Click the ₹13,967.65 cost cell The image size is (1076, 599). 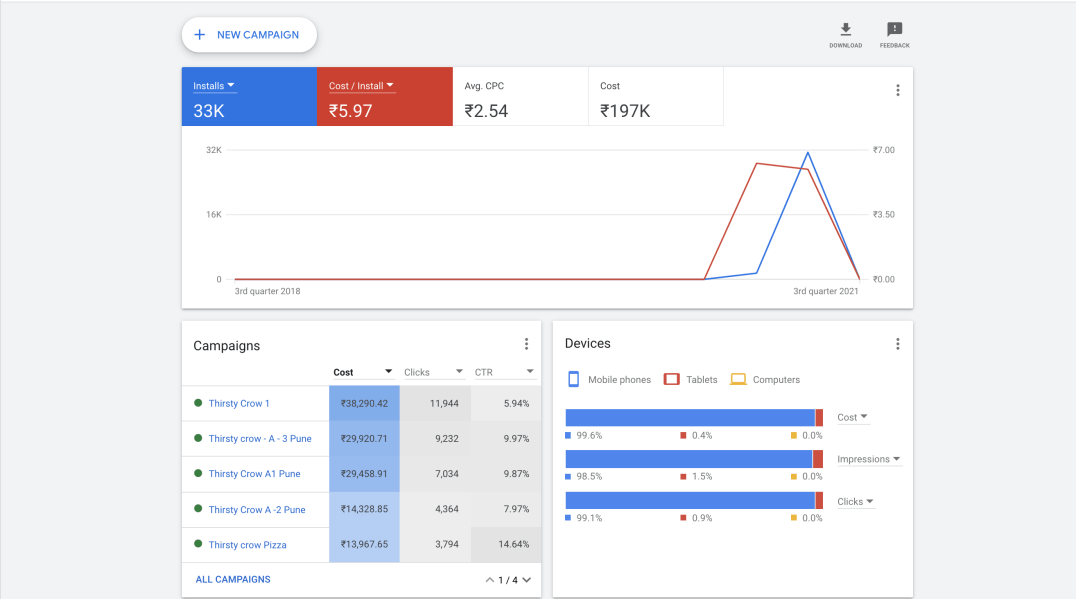(x=364, y=545)
